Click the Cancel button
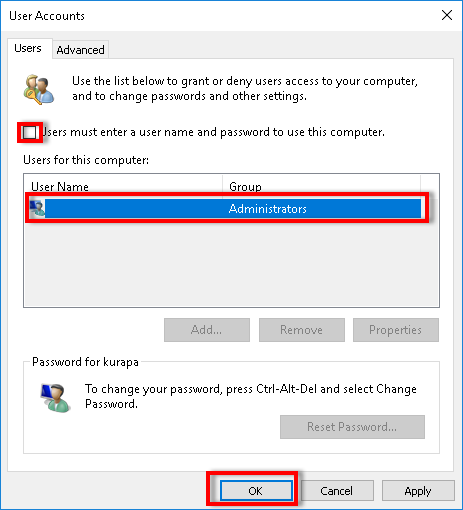Screen dimensions: 463x510 point(337,491)
